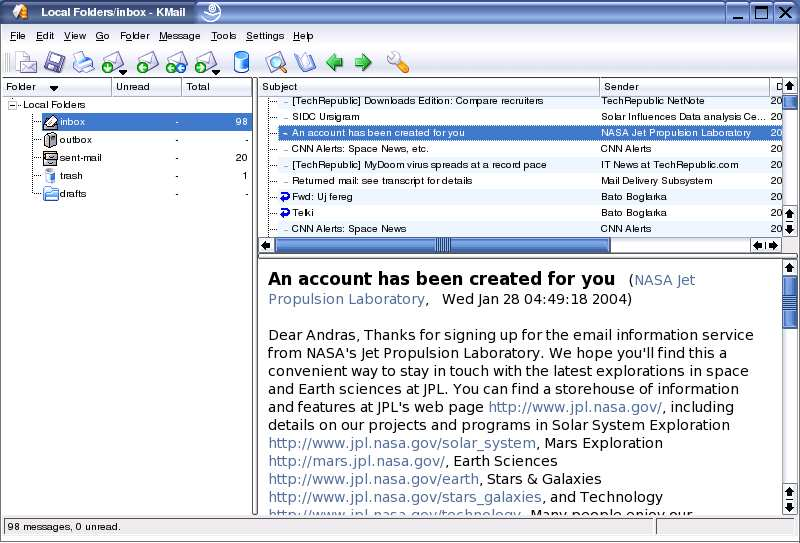Go to previous message with green left arrow
This screenshot has width=800, height=543.
[x=334, y=62]
